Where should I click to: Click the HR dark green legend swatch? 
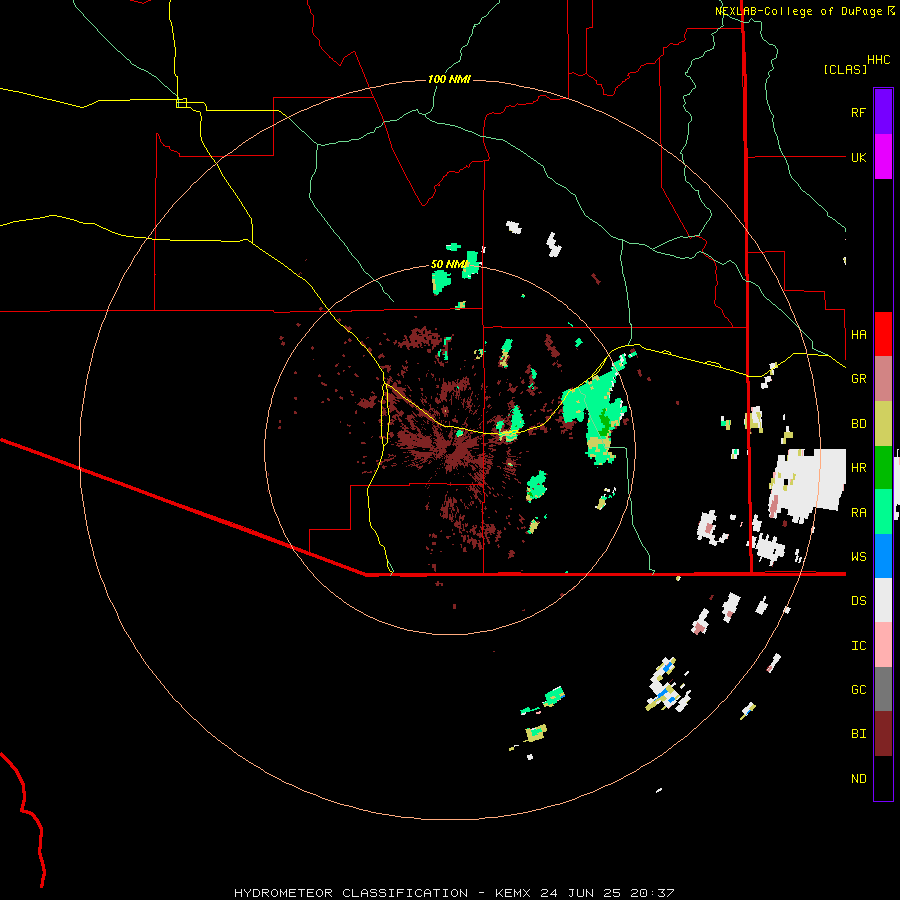point(883,468)
